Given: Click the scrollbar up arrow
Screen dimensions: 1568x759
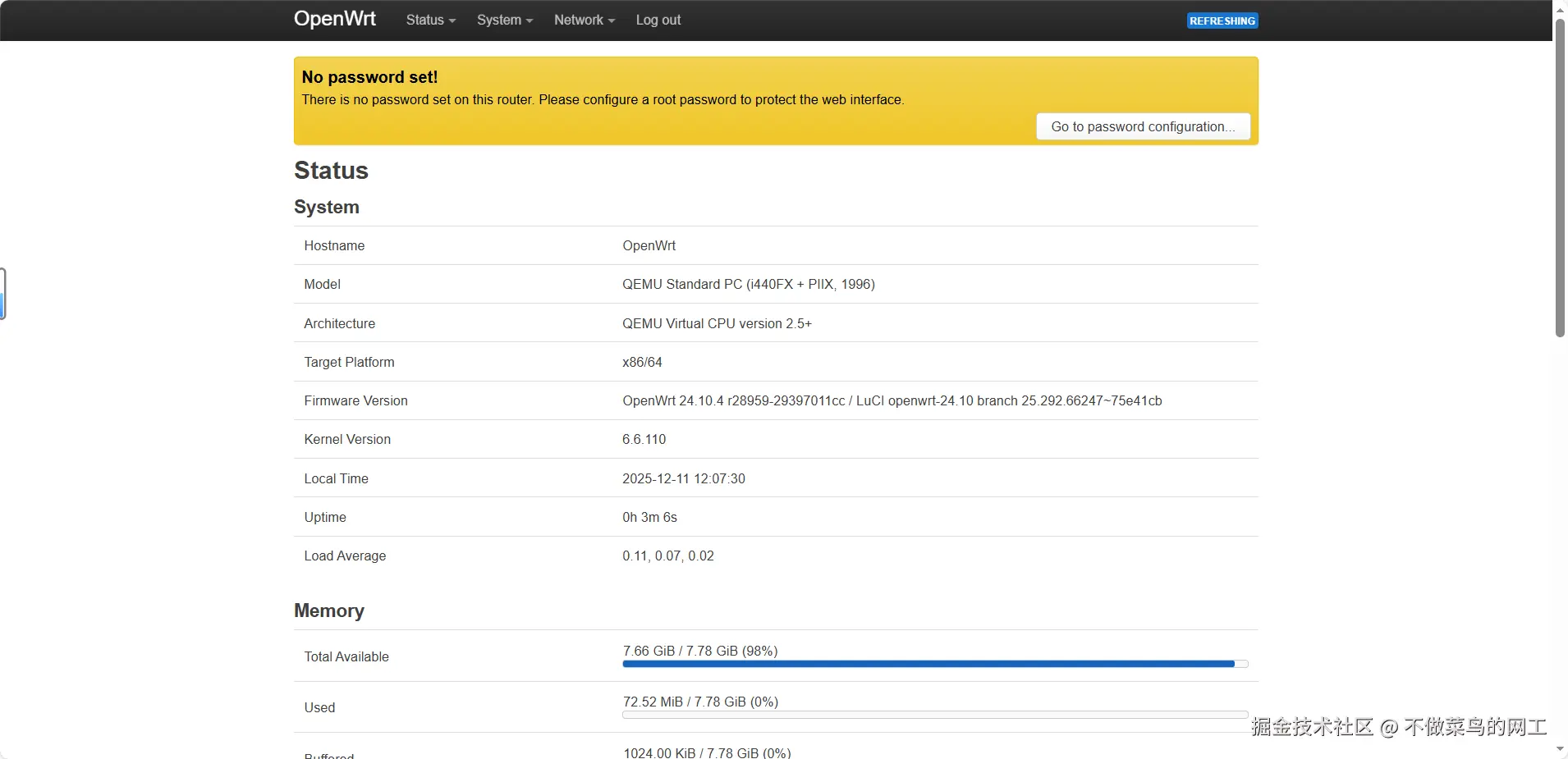Looking at the screenshot, I should [x=1560, y=8].
